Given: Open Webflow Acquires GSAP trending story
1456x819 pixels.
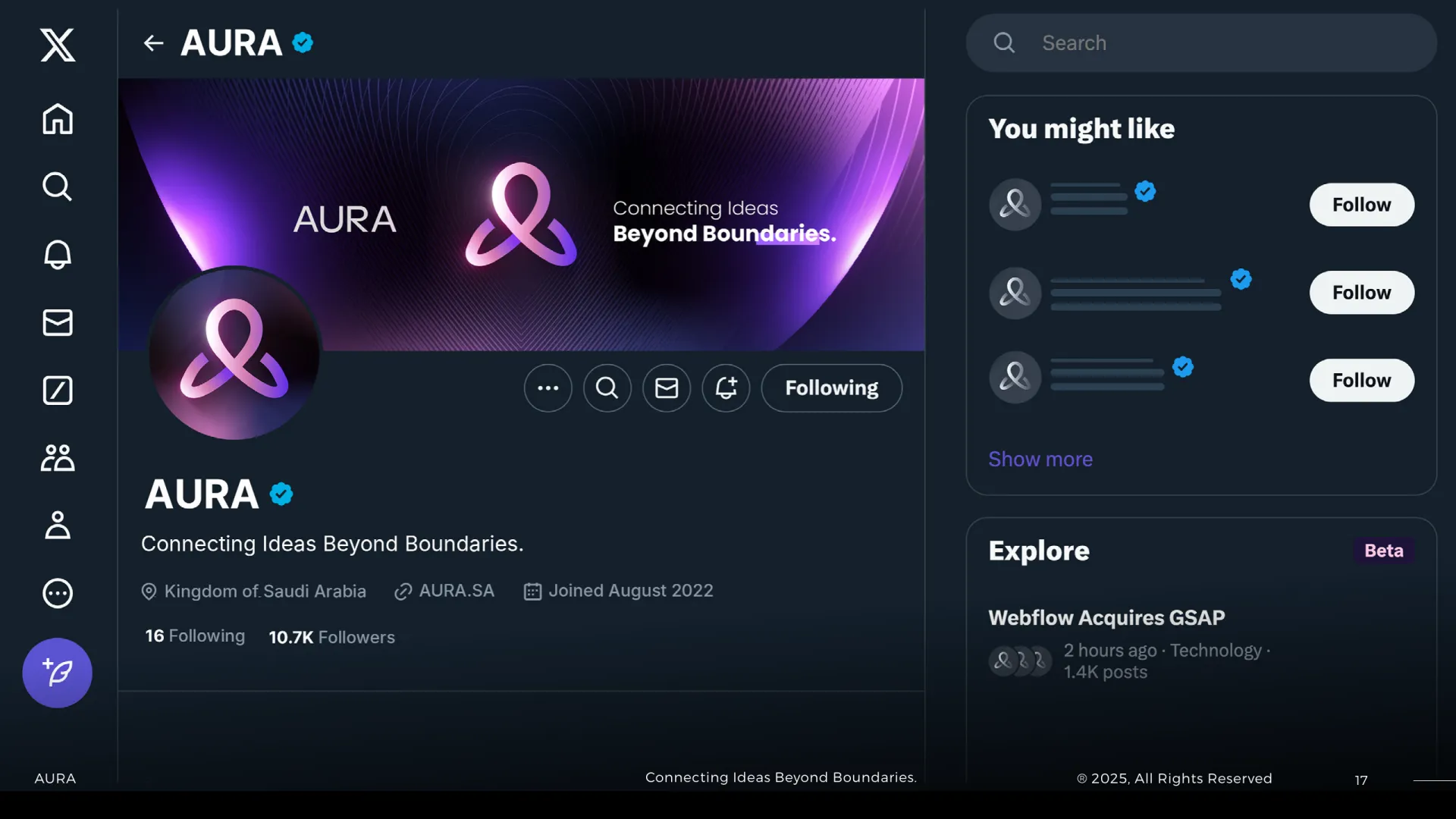Looking at the screenshot, I should [x=1106, y=618].
